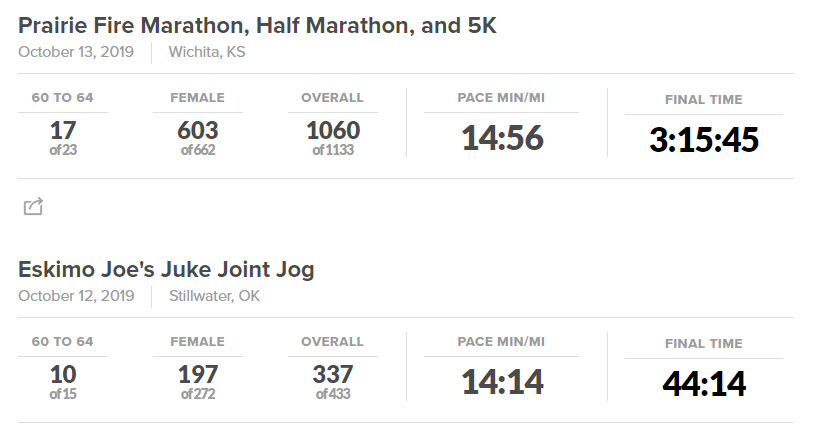Click the 3:15:45 final time
The width and height of the screenshot is (813, 434).
coord(704,140)
